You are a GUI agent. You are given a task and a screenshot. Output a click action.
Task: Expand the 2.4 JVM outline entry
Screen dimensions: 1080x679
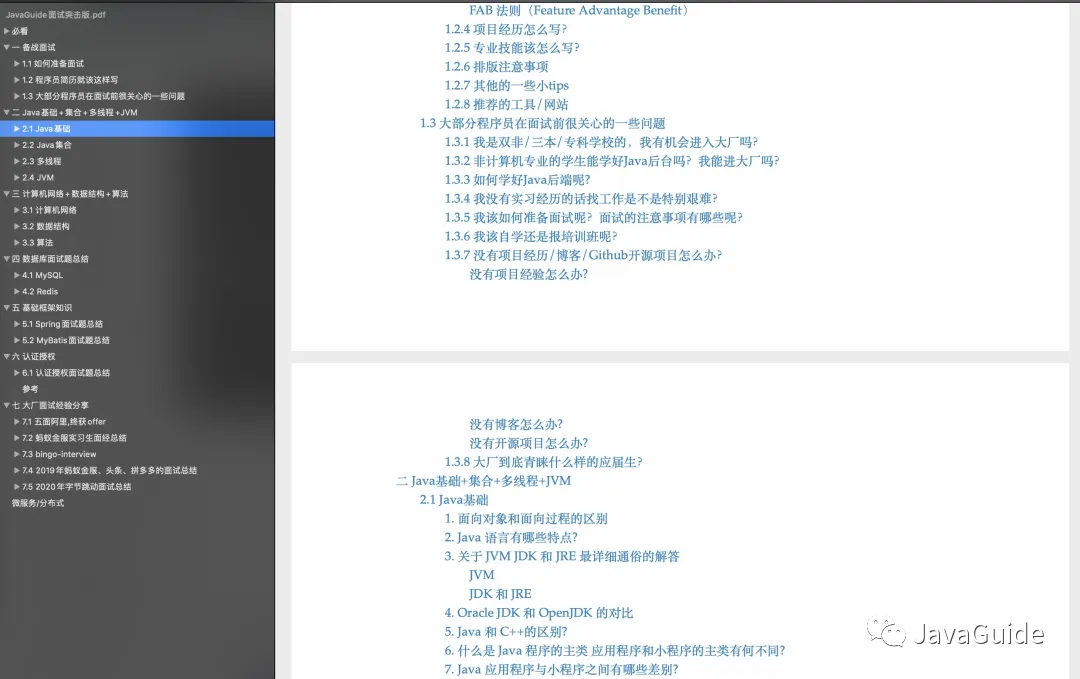click(x=17, y=178)
